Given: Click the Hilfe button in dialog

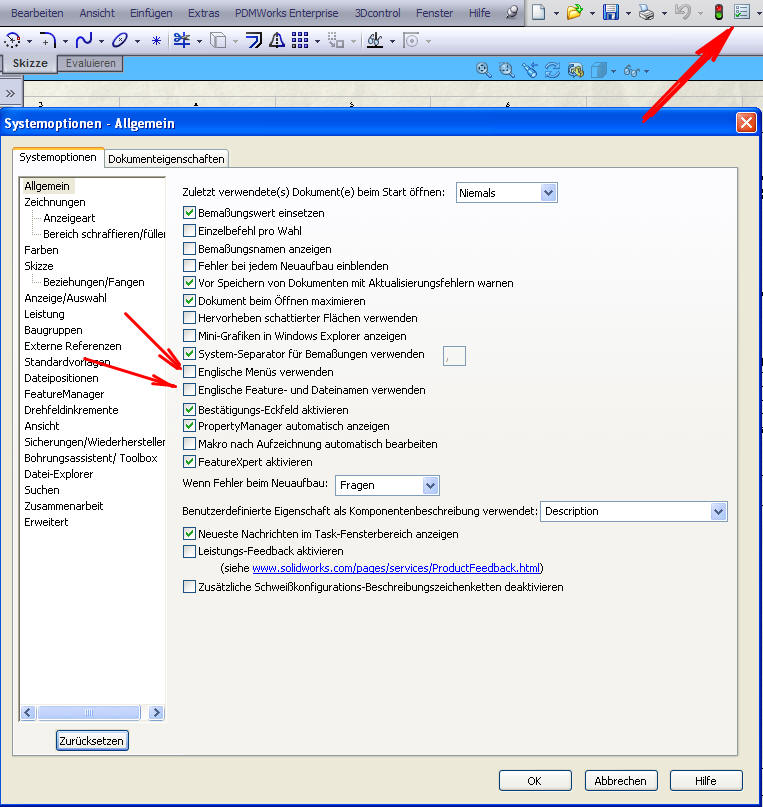Looking at the screenshot, I should 706,780.
